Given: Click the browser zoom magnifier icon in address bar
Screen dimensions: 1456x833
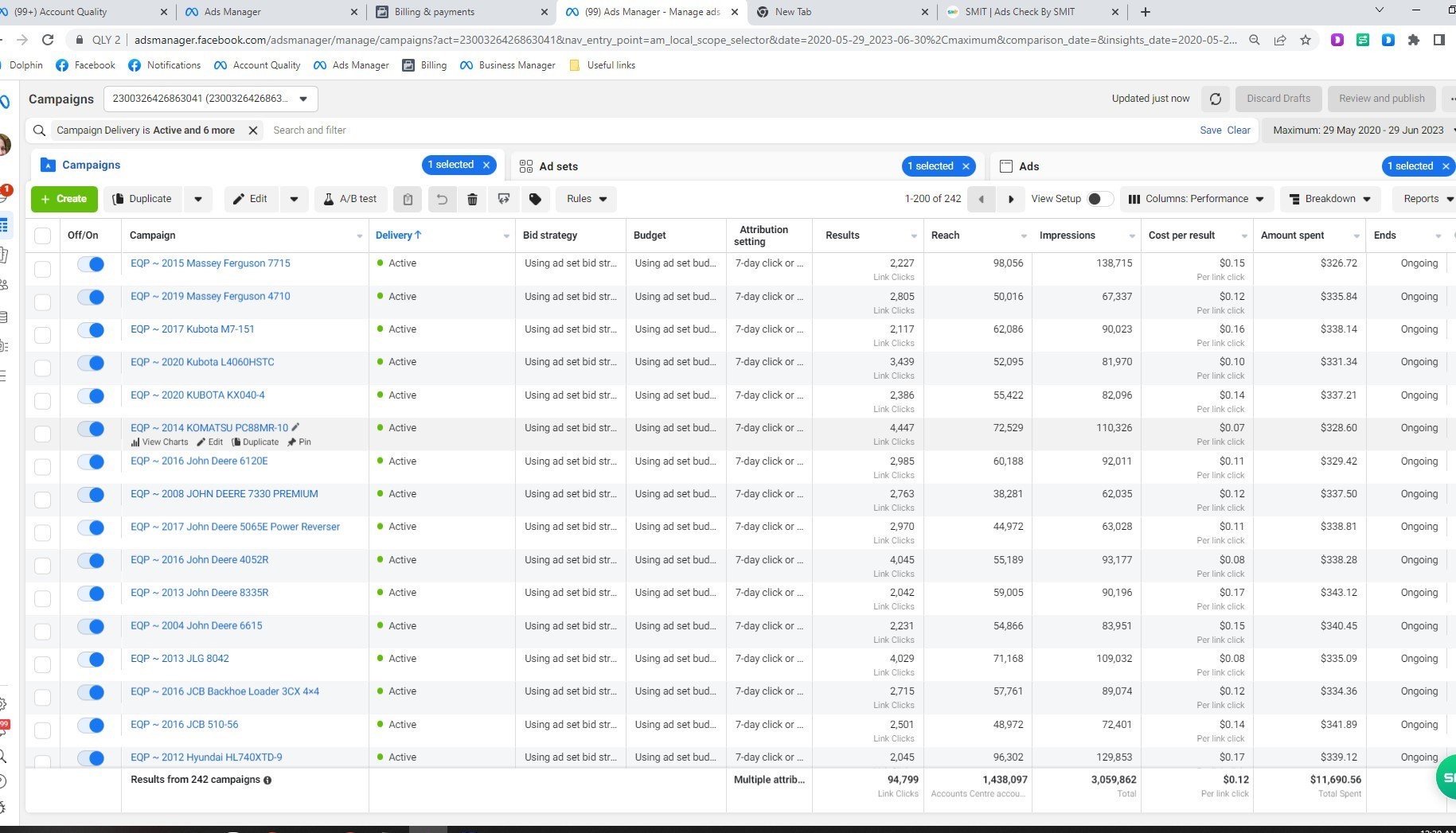Looking at the screenshot, I should point(1255,40).
